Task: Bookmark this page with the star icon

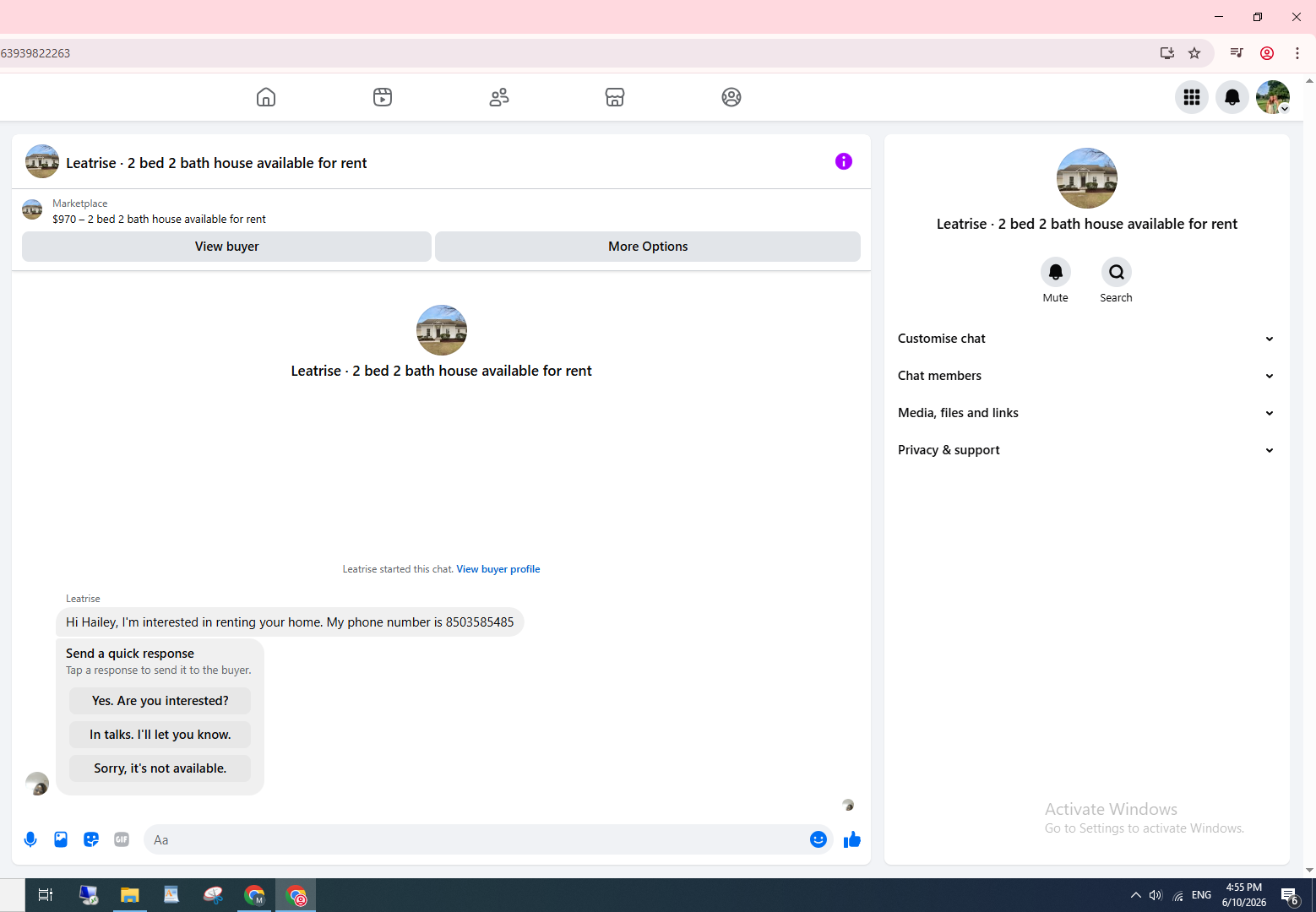Action: pos(1194,53)
